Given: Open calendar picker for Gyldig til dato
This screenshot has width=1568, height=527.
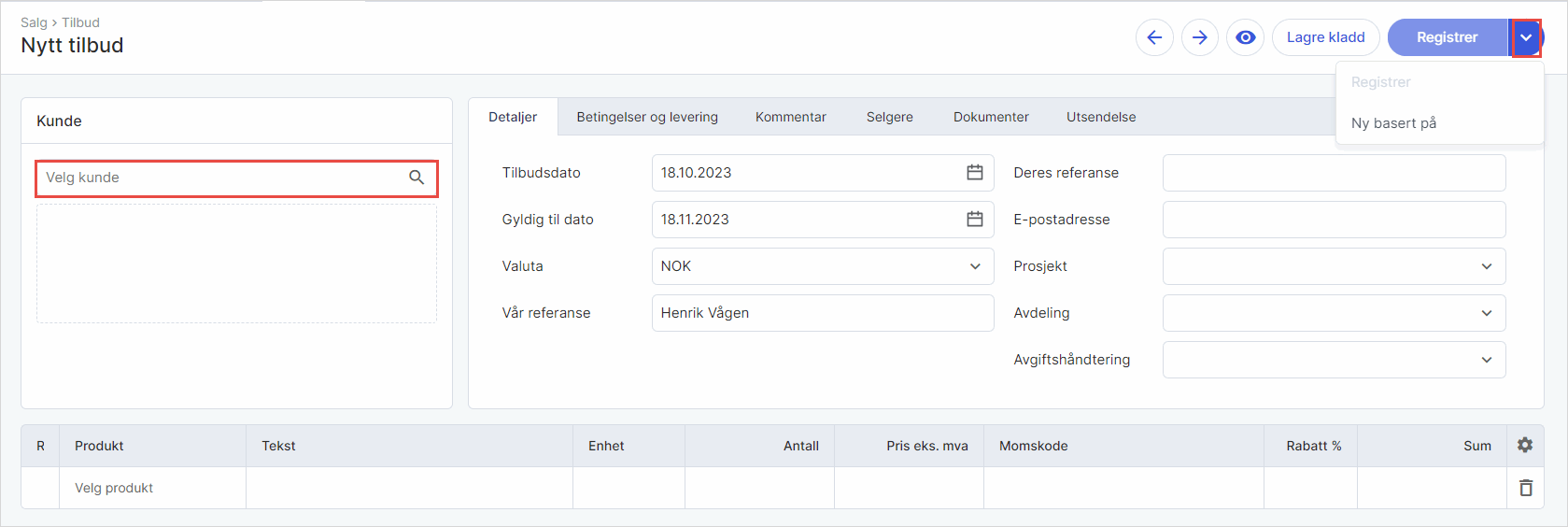Looking at the screenshot, I should click(x=974, y=220).
